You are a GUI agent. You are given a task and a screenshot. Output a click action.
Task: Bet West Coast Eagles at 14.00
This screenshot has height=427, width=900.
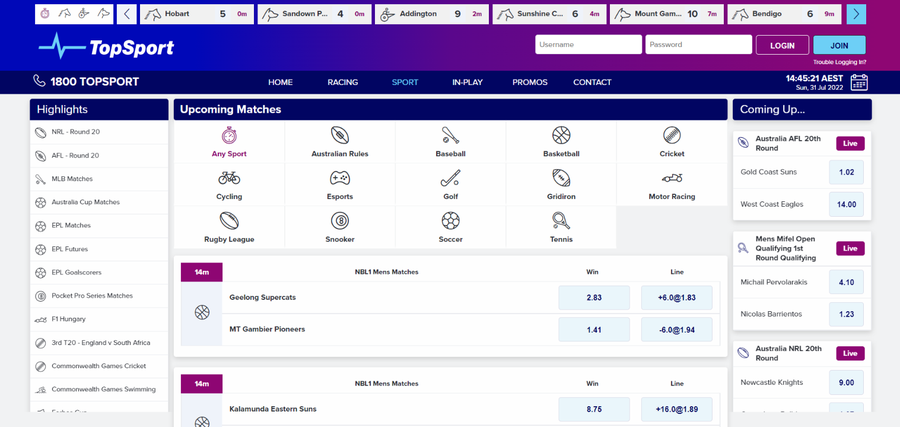847,204
